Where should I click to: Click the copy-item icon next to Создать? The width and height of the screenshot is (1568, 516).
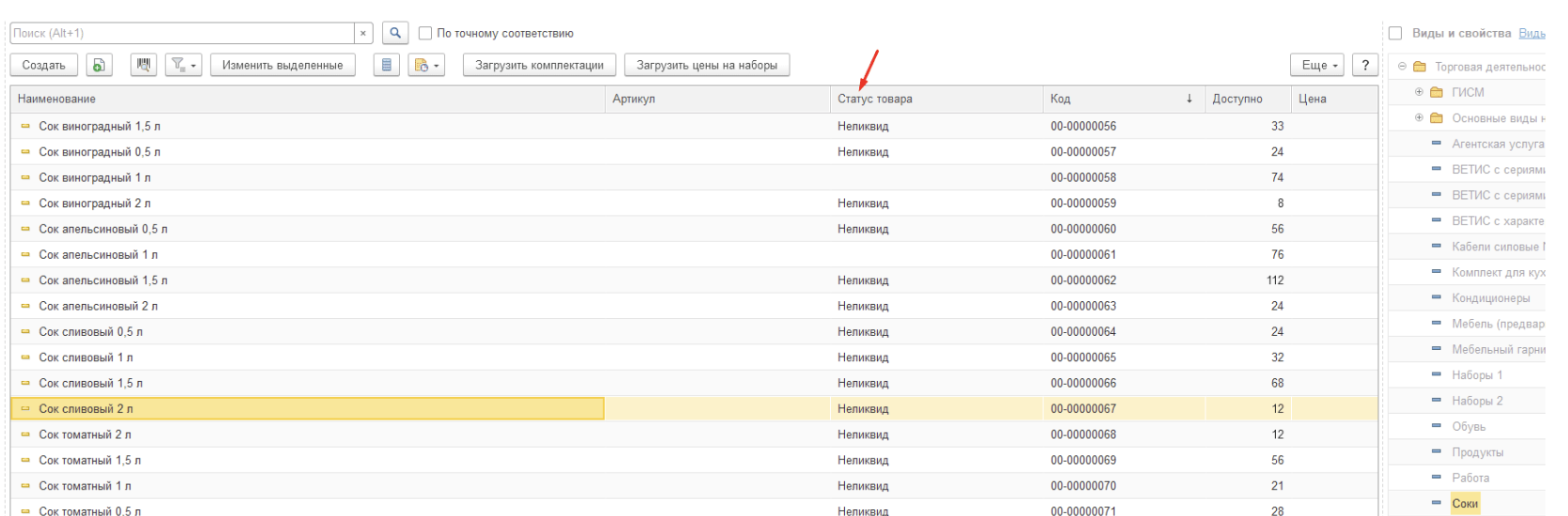click(x=99, y=65)
